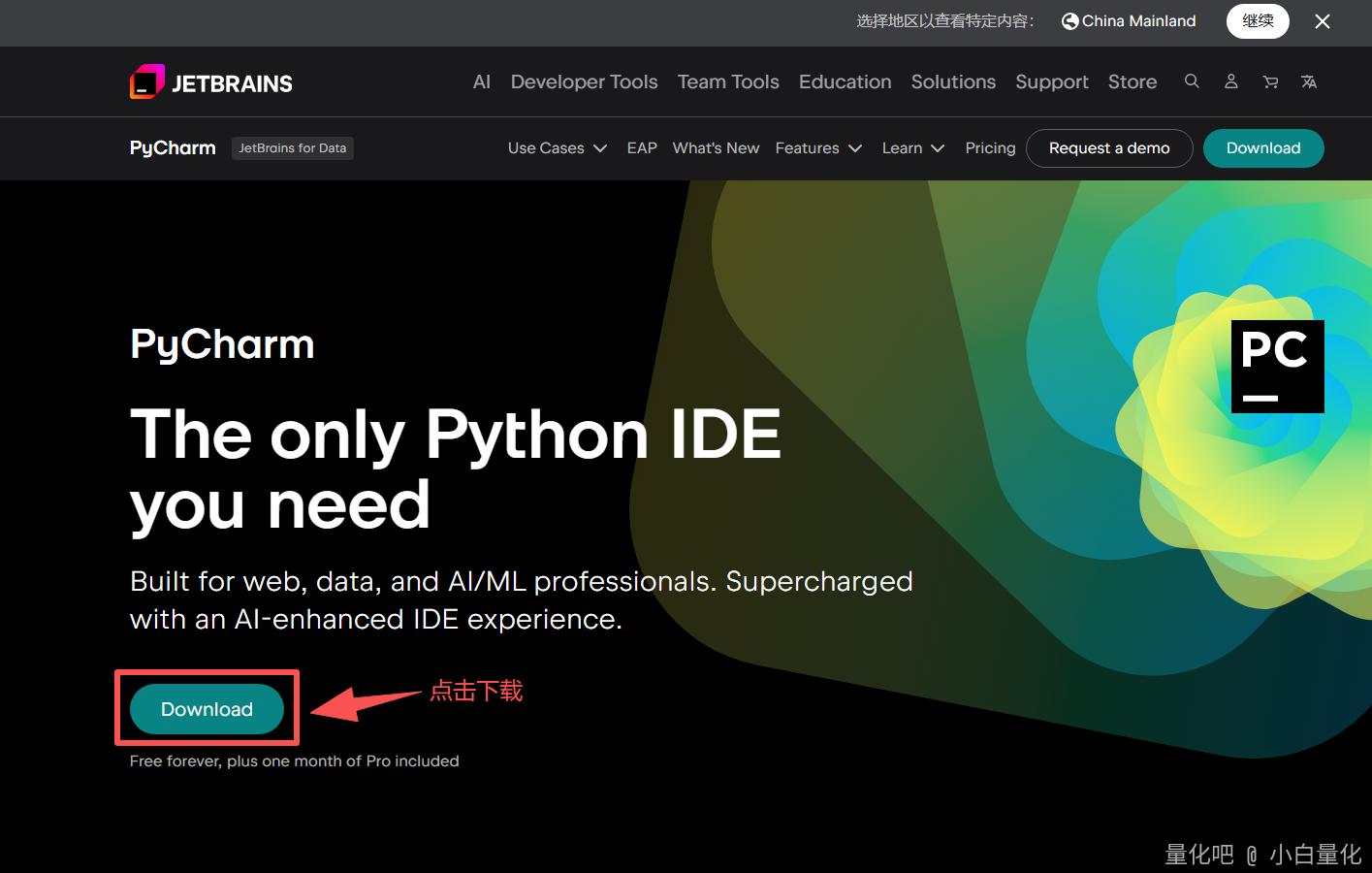Open the Team Tools menu
Image resolution: width=1372 pixels, height=873 pixels.
click(728, 82)
